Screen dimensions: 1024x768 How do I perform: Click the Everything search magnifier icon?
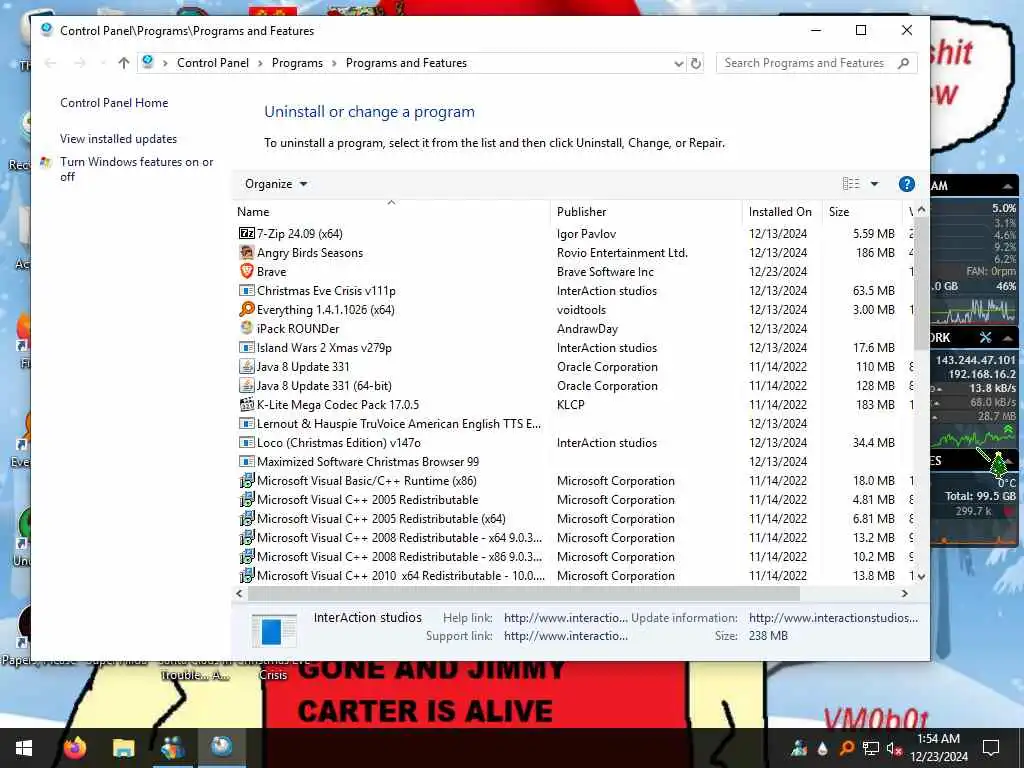246,309
